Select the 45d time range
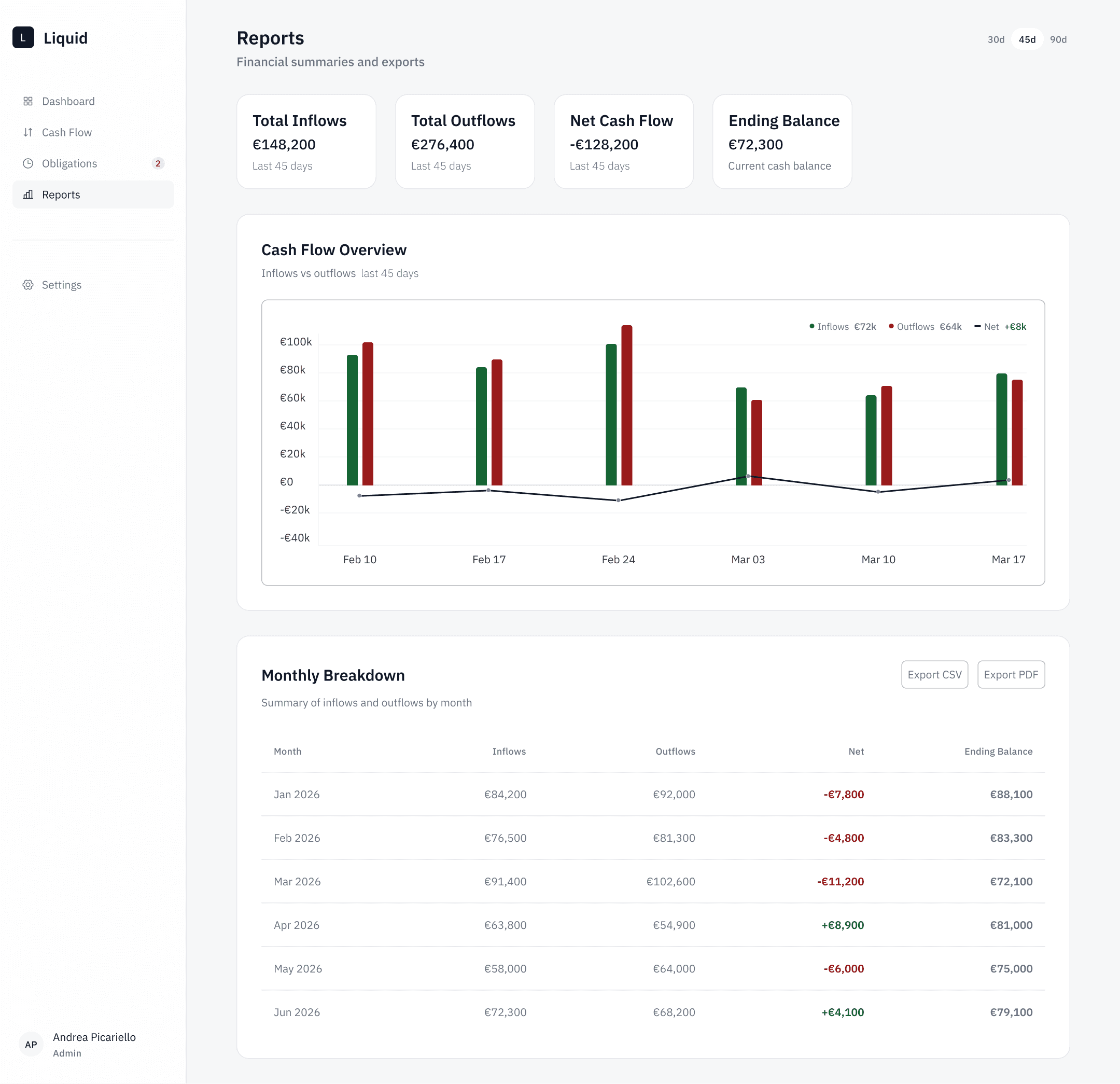 [x=1027, y=39]
